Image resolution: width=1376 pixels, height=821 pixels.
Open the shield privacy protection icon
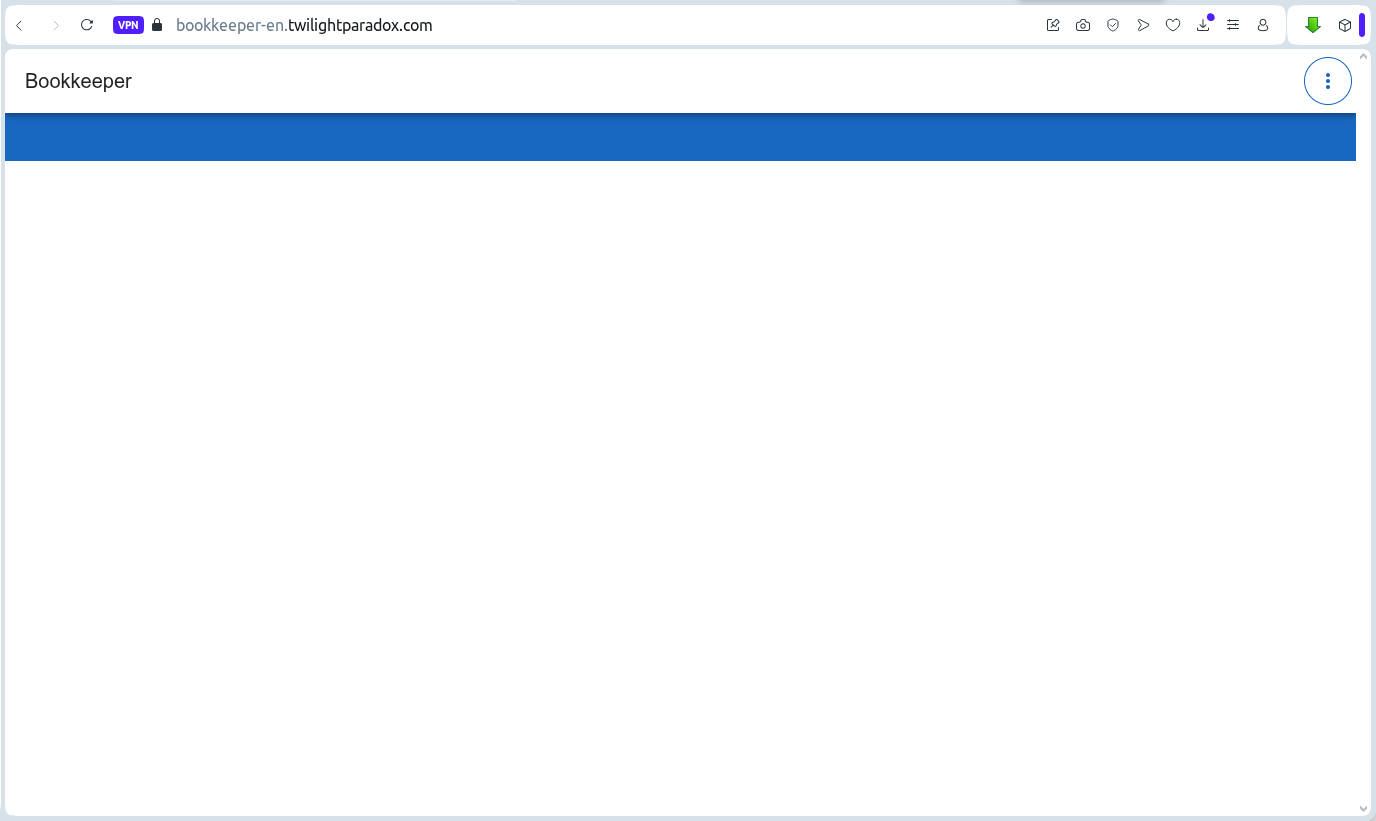coord(1113,25)
